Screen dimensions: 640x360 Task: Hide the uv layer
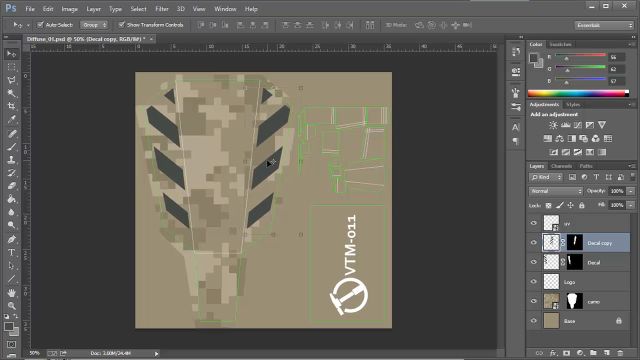tap(533, 223)
